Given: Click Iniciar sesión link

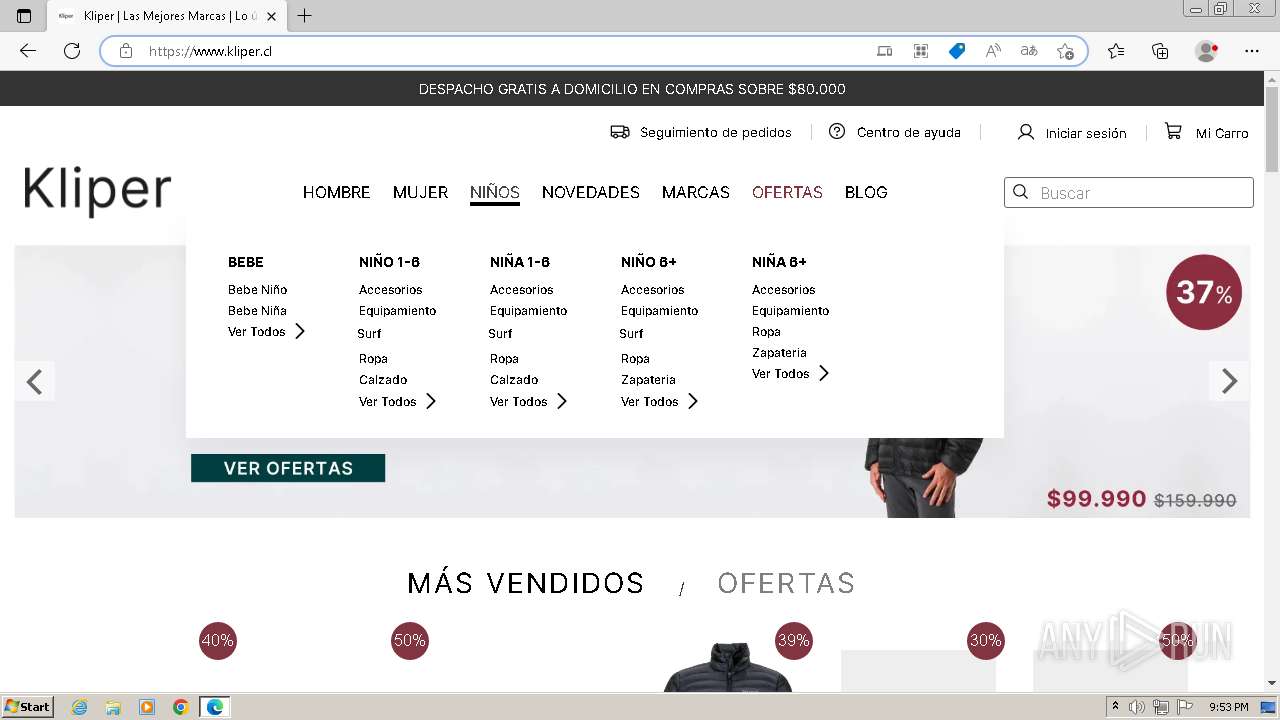Looking at the screenshot, I should tap(1086, 133).
